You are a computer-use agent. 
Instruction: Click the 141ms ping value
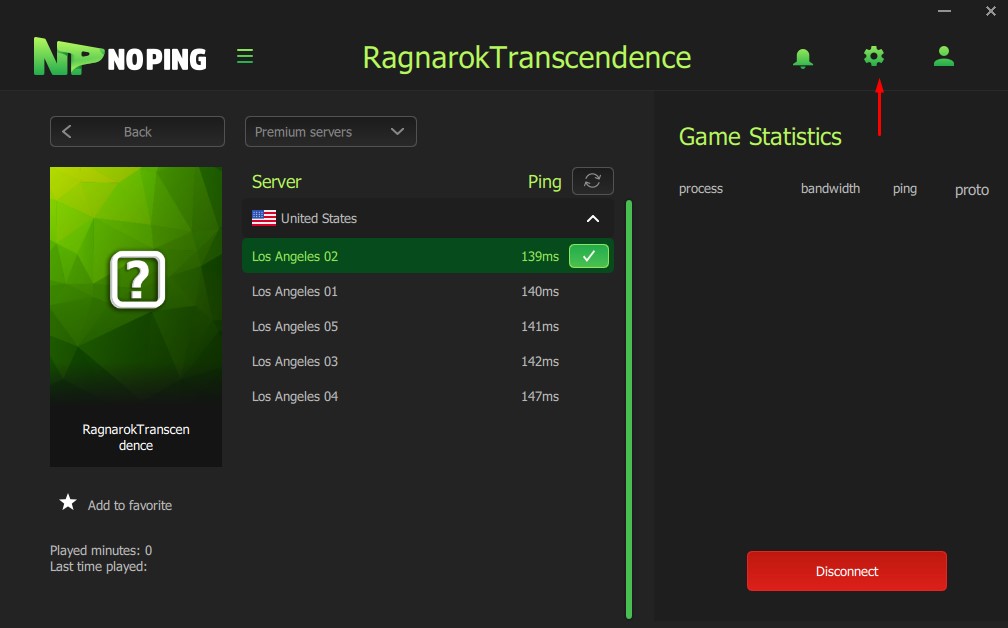pos(540,327)
